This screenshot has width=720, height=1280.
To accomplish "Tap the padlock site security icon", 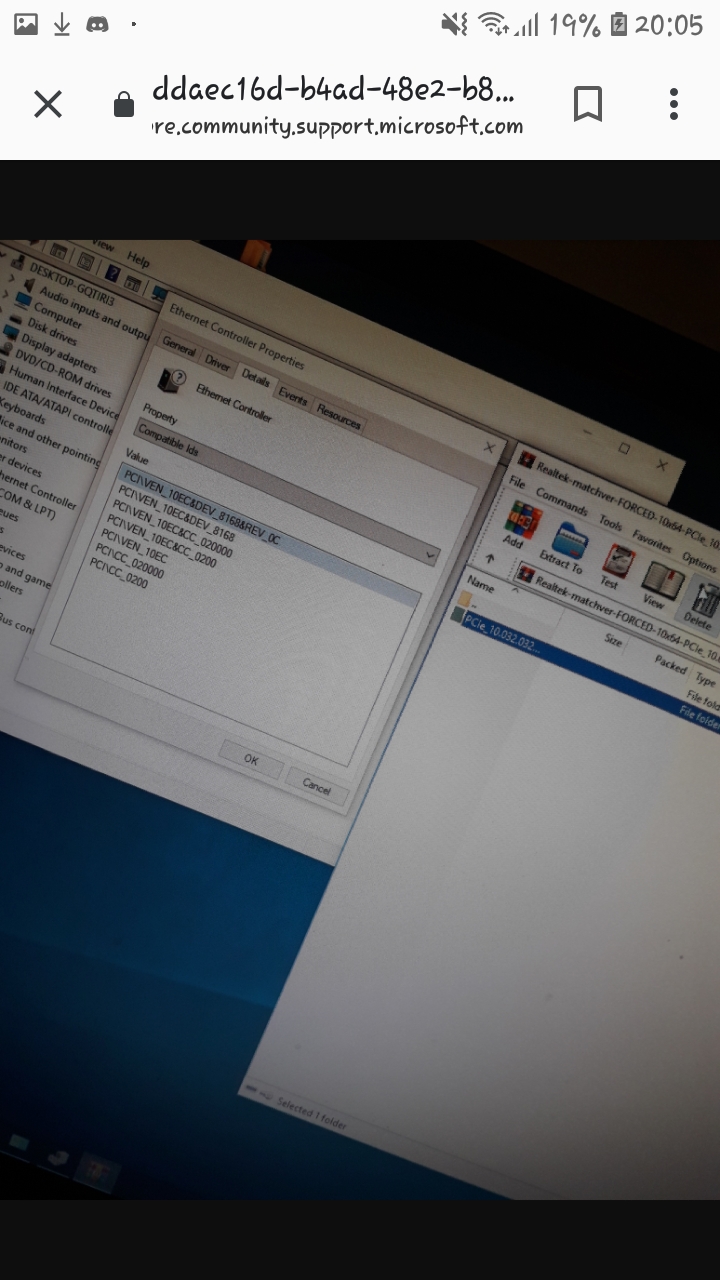I will point(124,104).
